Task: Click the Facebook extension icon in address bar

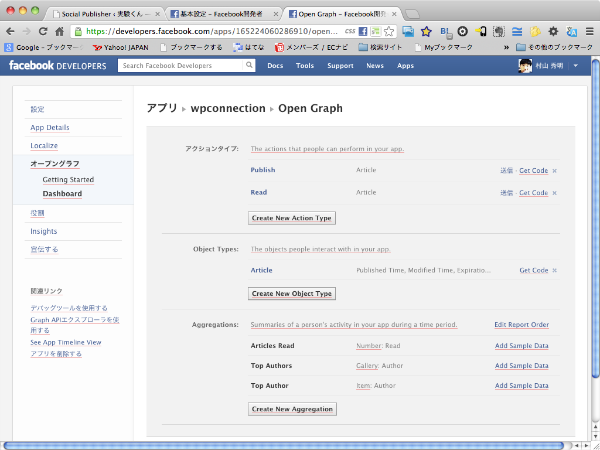Action: (x=363, y=31)
